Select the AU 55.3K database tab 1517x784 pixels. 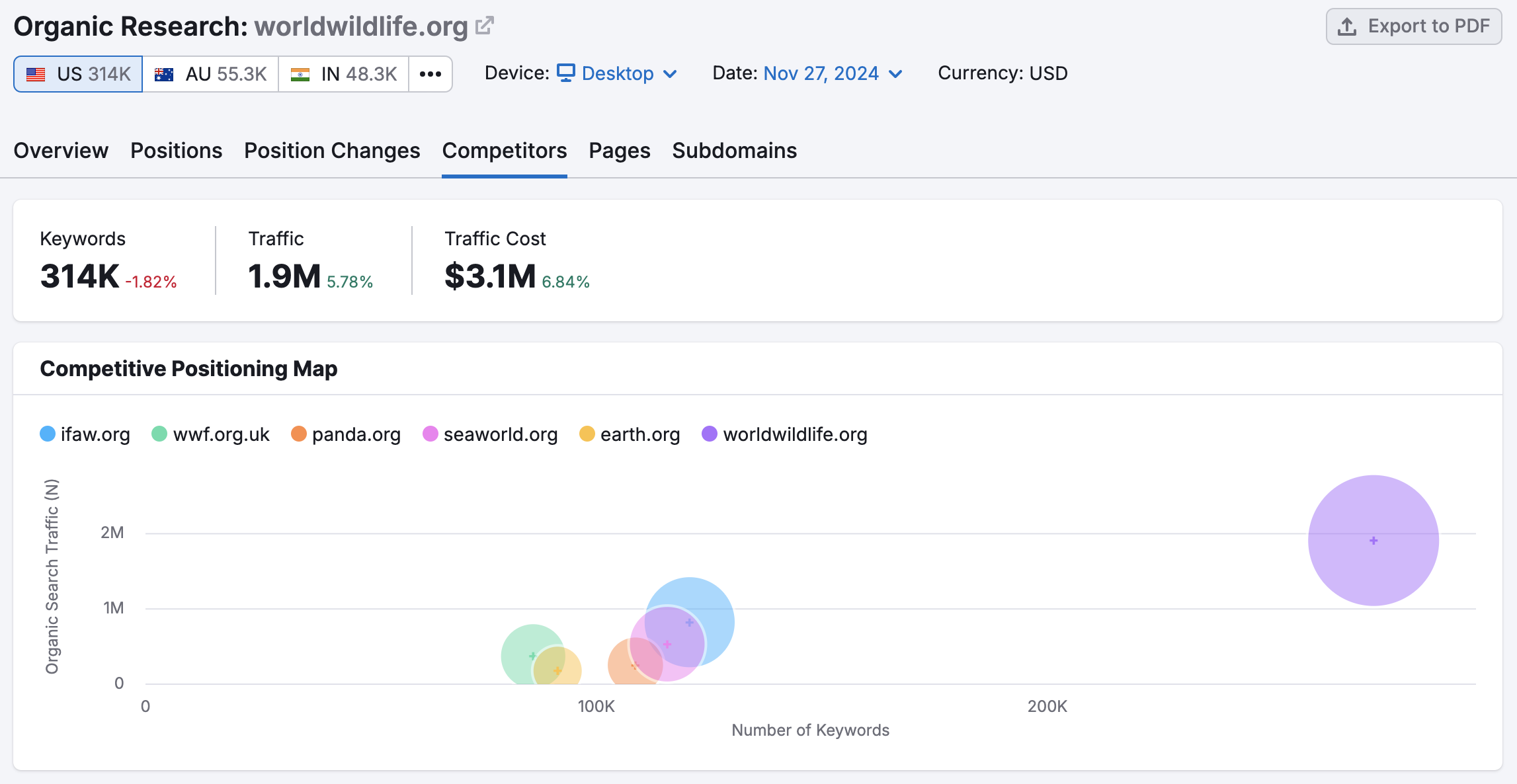click(x=210, y=74)
